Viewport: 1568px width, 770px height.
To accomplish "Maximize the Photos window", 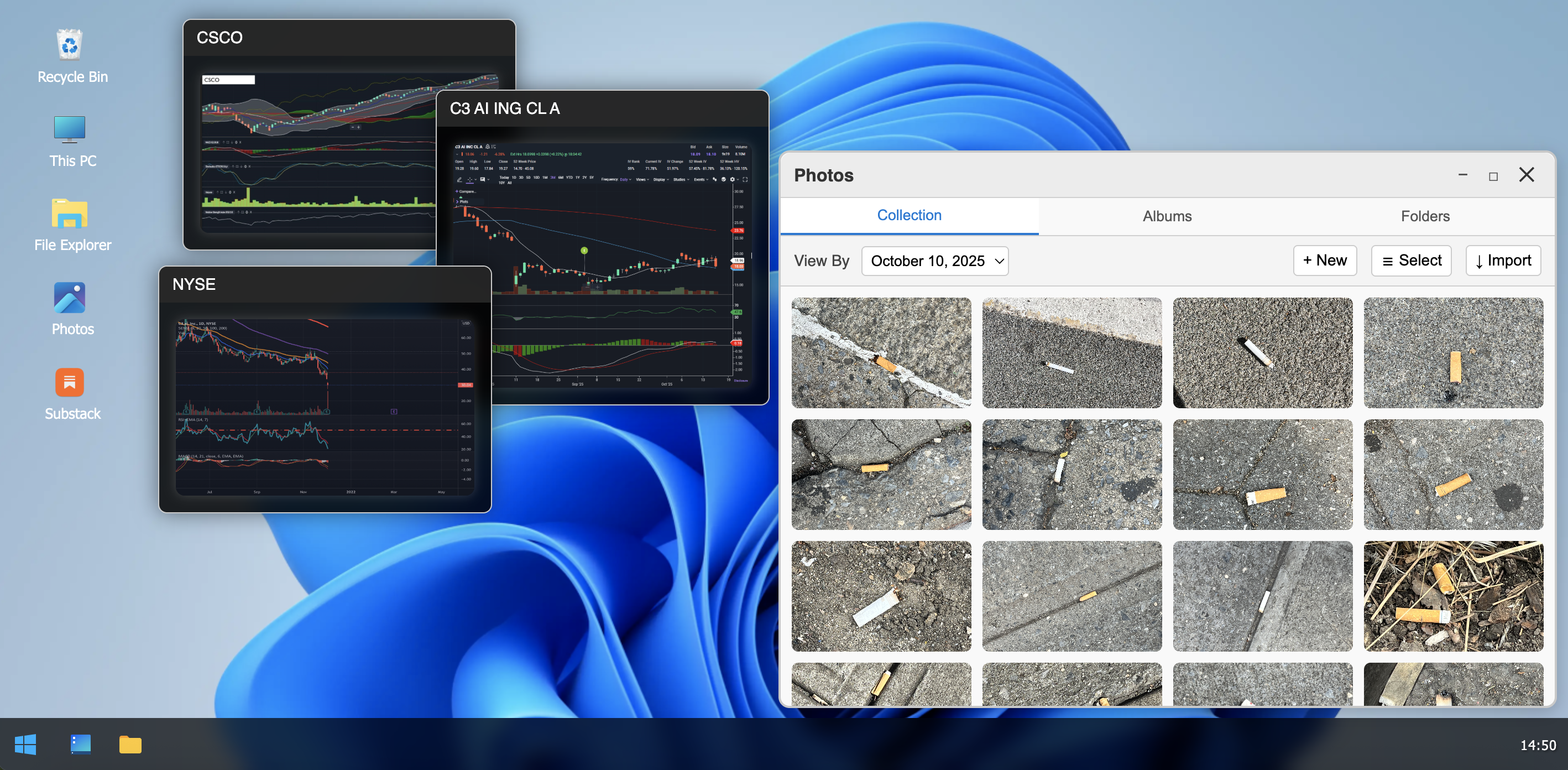I will (x=1493, y=176).
